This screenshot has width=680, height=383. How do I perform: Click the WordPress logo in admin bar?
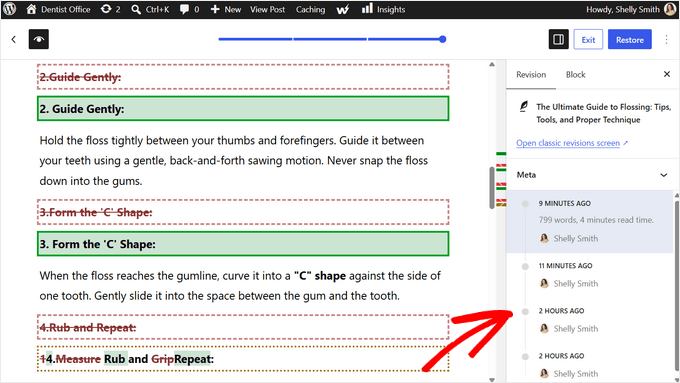(x=10, y=9)
